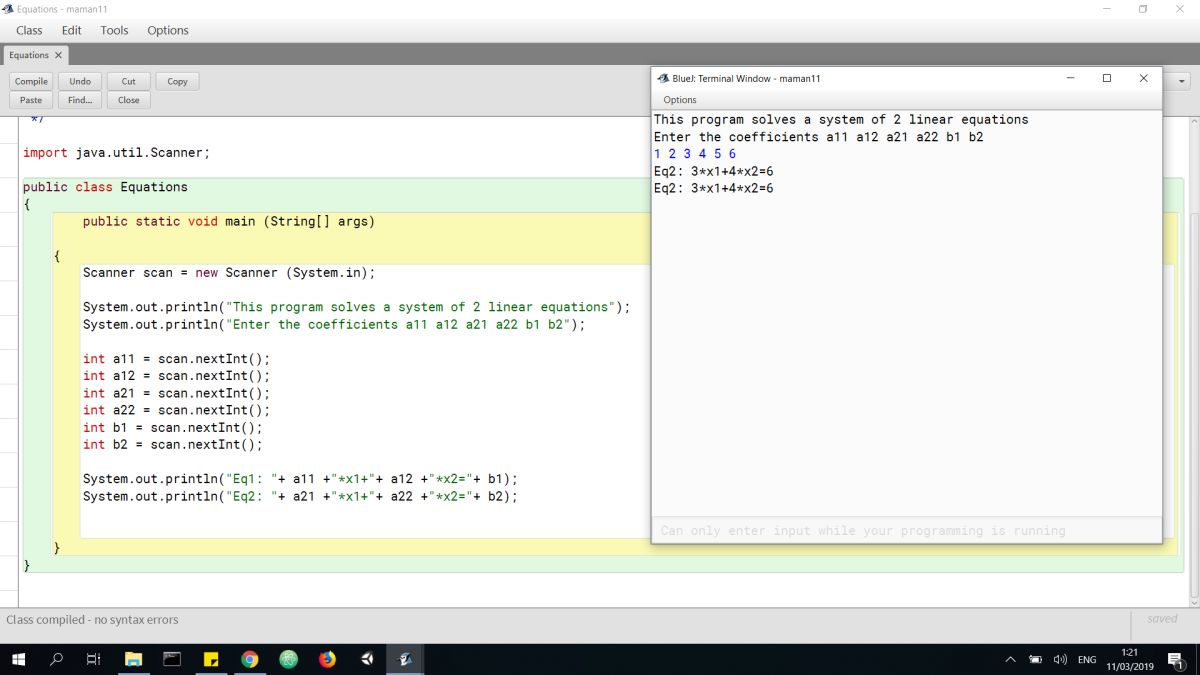The image size is (1200, 675).
Task: Click the 'int a12 = scan.nextInt();' line
Action: (177, 376)
